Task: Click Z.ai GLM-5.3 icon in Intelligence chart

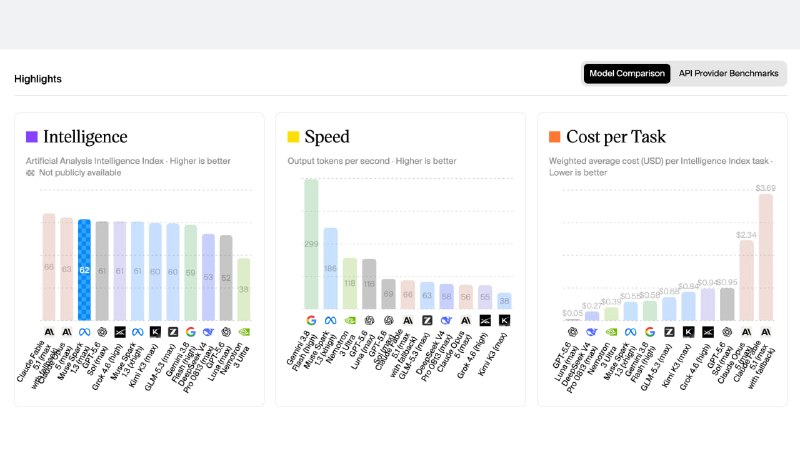Action: [x=173, y=332]
